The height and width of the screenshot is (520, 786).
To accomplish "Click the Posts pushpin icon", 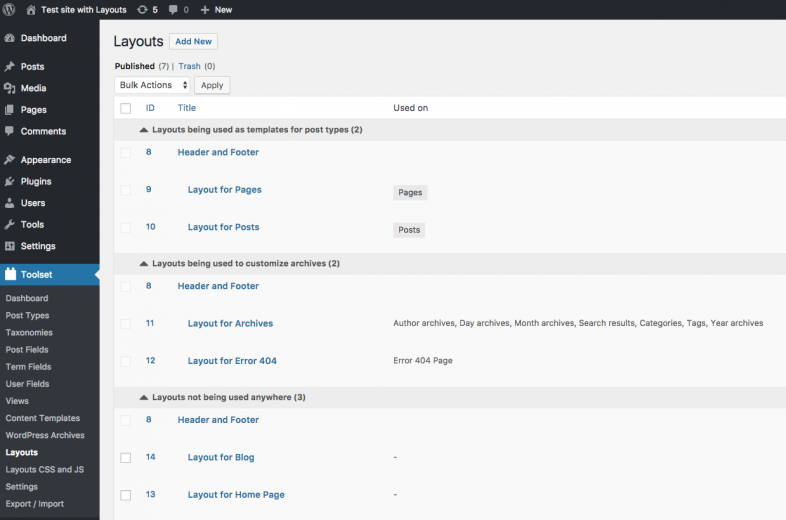I will pyautogui.click(x=10, y=66).
